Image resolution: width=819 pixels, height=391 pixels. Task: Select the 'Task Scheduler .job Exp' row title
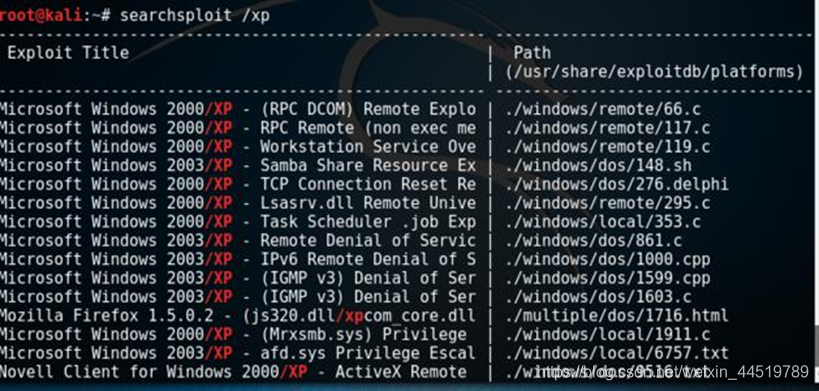pos(368,222)
